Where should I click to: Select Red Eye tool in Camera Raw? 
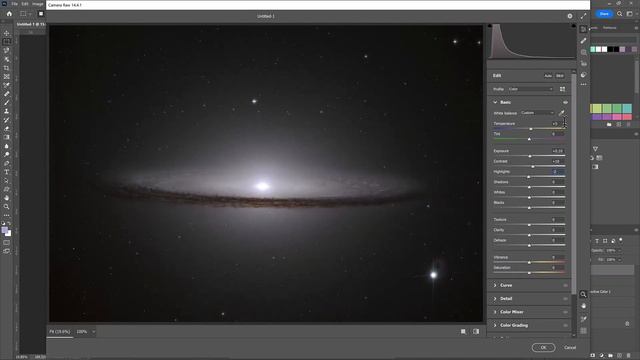[x=583, y=63]
